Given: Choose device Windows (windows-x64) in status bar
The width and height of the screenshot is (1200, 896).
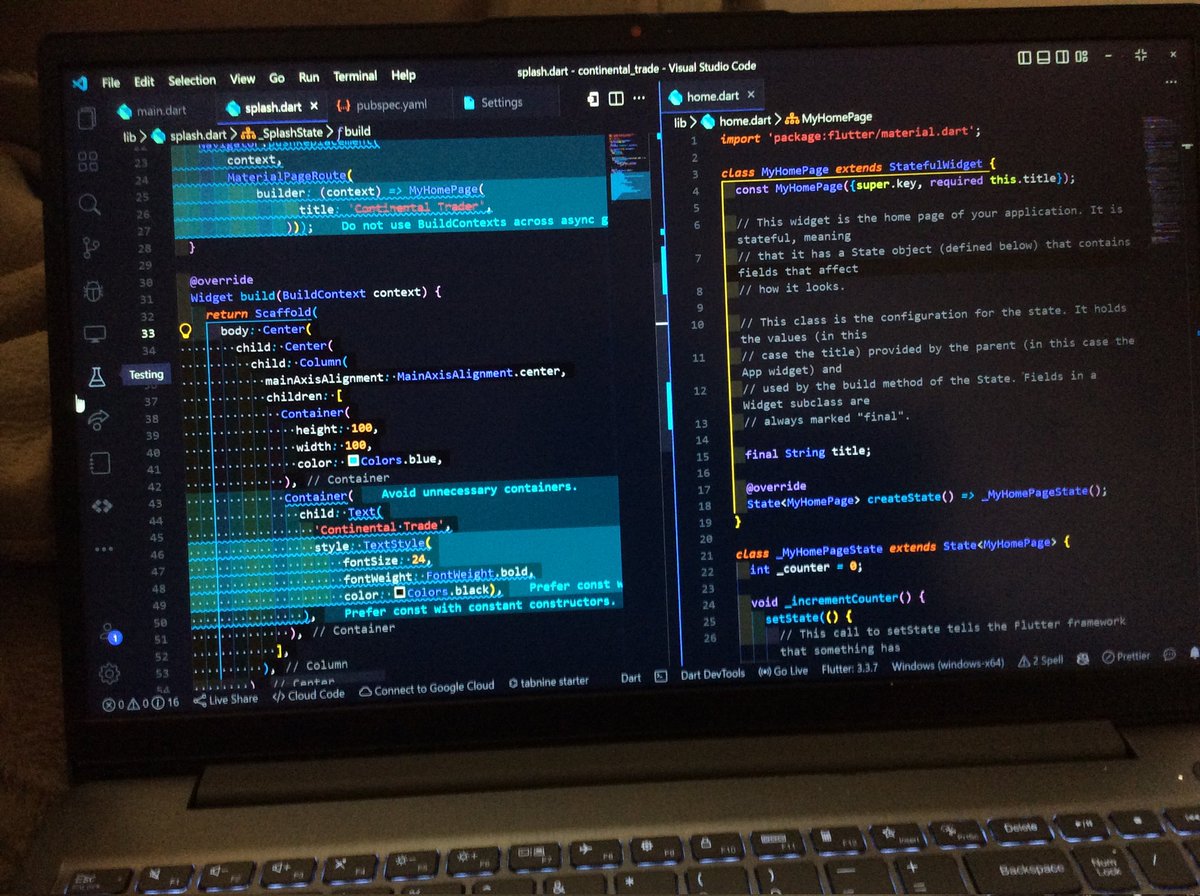Looking at the screenshot, I should click(x=950, y=664).
